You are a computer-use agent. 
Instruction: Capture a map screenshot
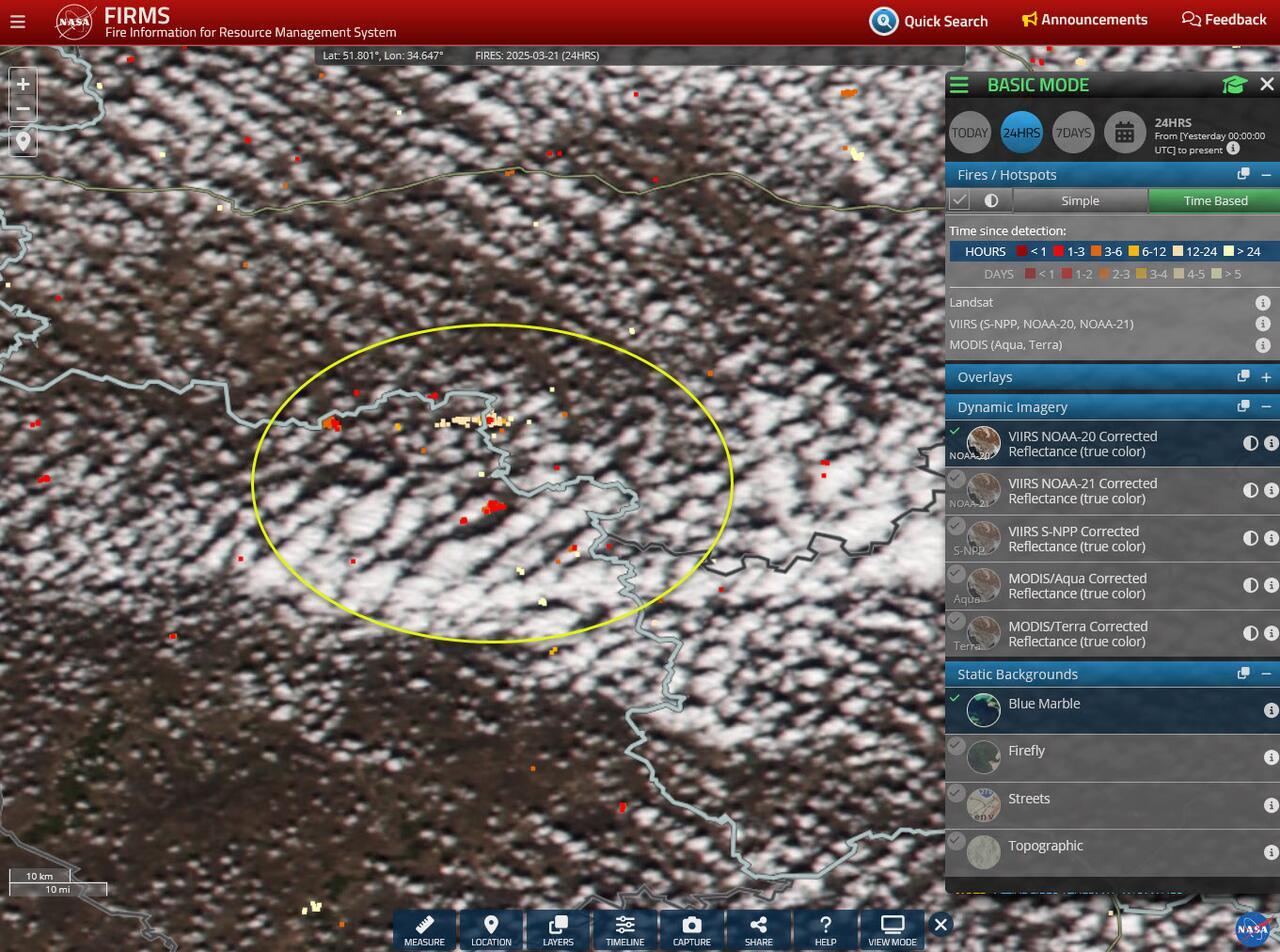pos(691,929)
